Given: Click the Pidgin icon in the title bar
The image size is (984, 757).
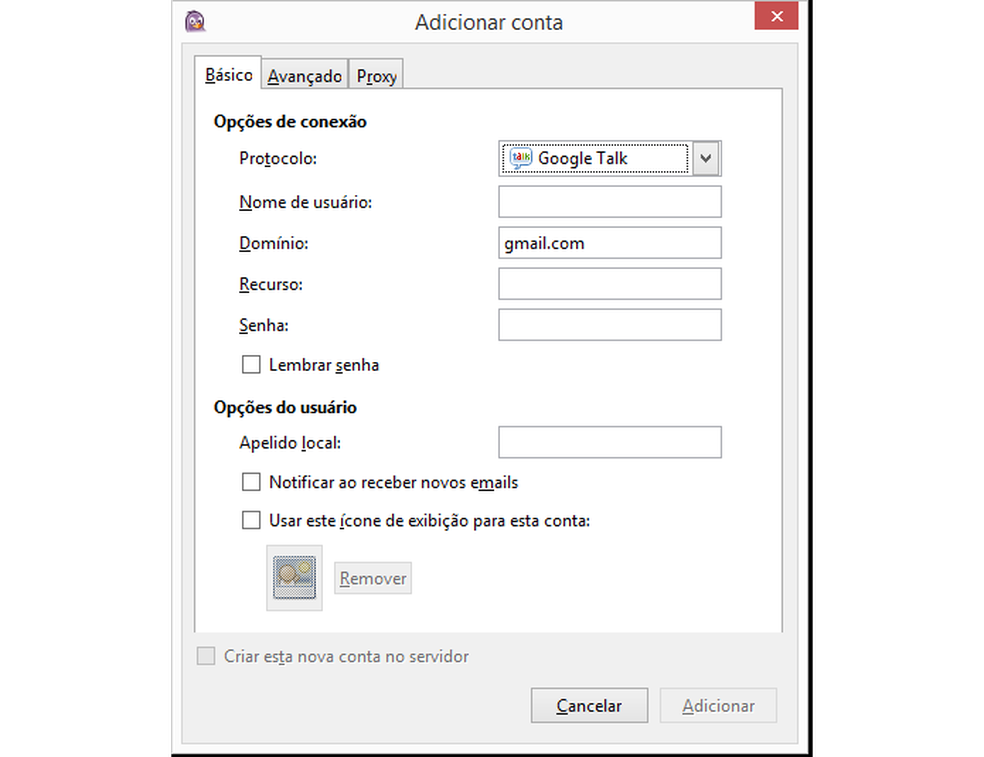Looking at the screenshot, I should 195,20.
